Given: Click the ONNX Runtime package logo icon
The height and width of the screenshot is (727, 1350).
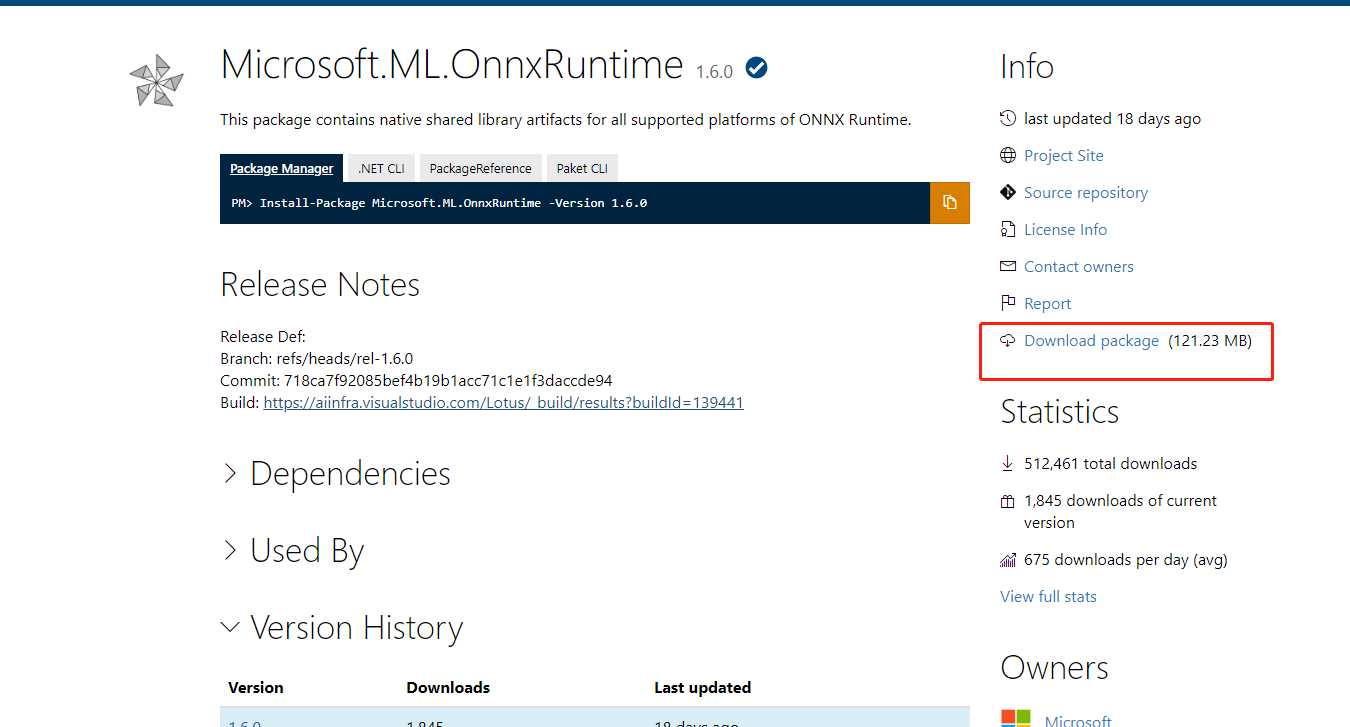Looking at the screenshot, I should click(x=158, y=80).
